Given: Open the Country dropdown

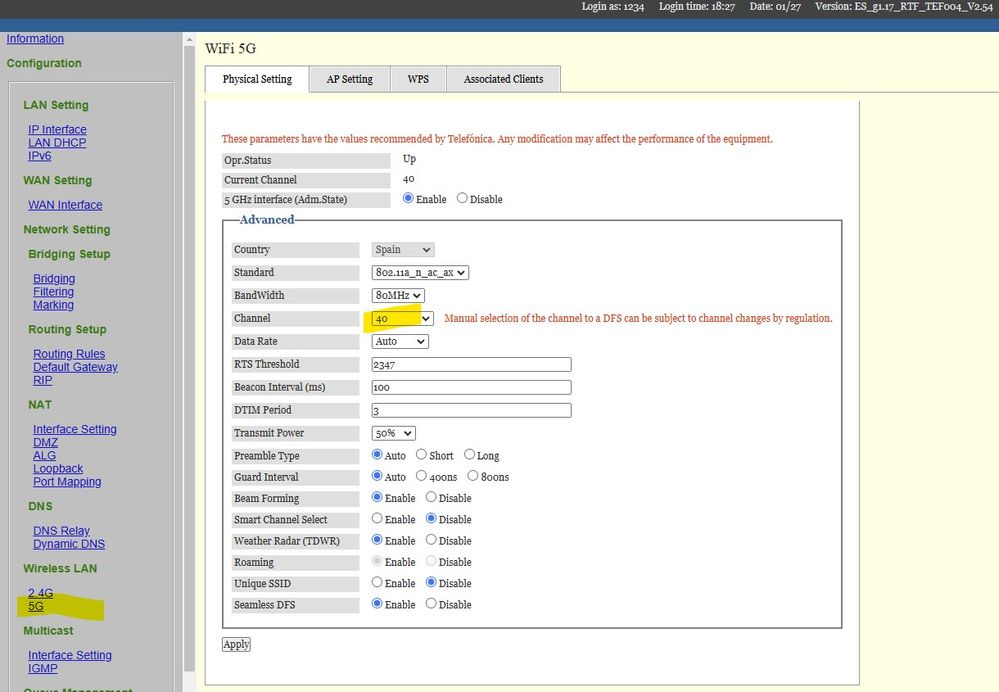Looking at the screenshot, I should tap(402, 250).
